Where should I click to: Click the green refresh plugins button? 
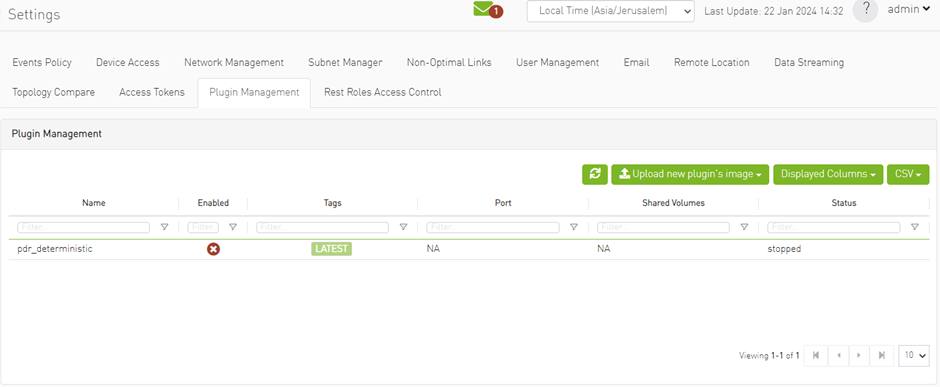pos(595,174)
